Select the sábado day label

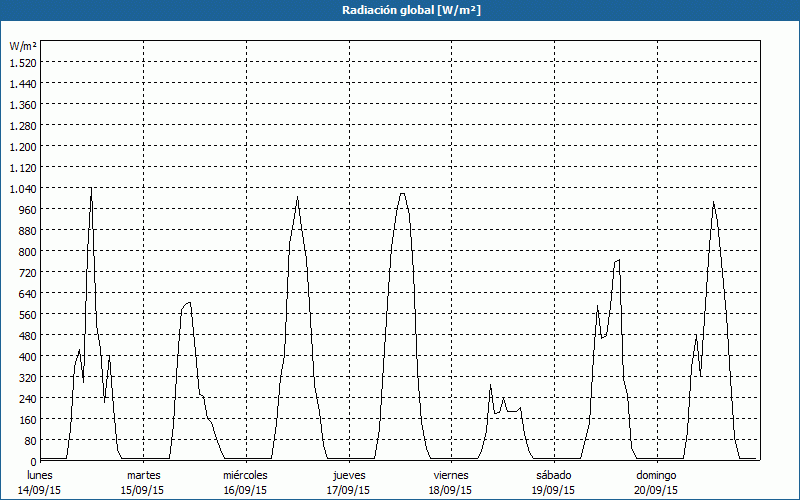pyautogui.click(x=553, y=475)
